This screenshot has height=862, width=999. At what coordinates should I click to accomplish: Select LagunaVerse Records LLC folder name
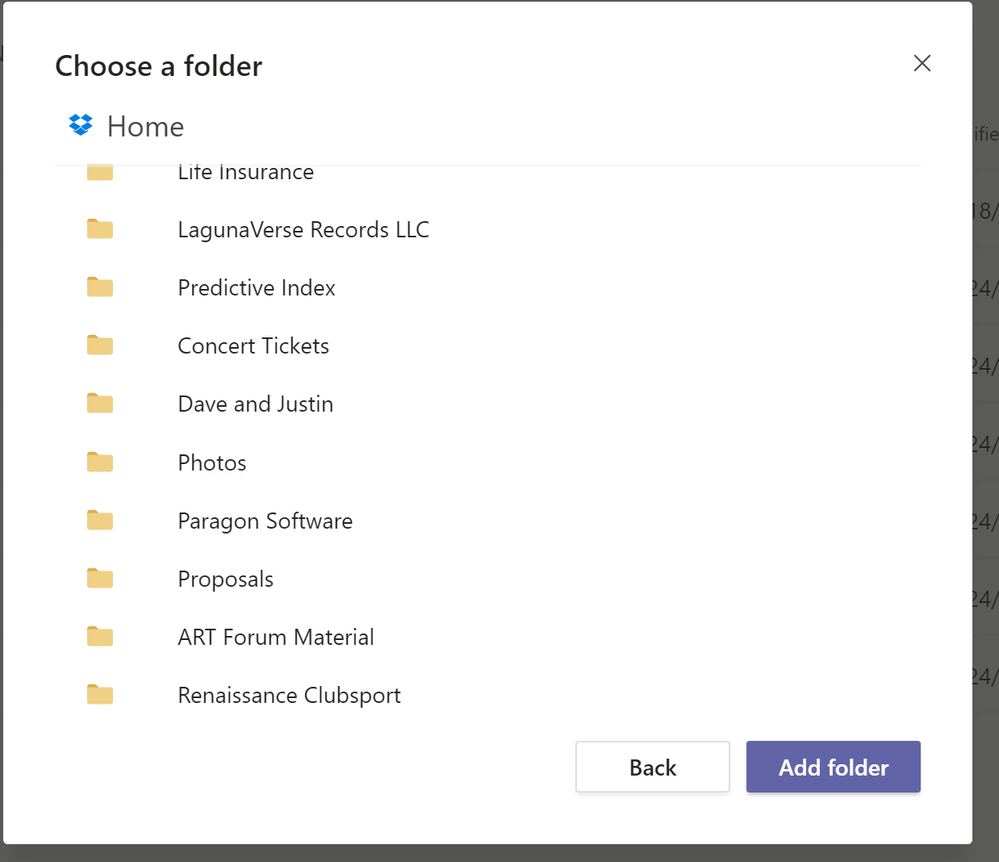pyautogui.click(x=303, y=229)
